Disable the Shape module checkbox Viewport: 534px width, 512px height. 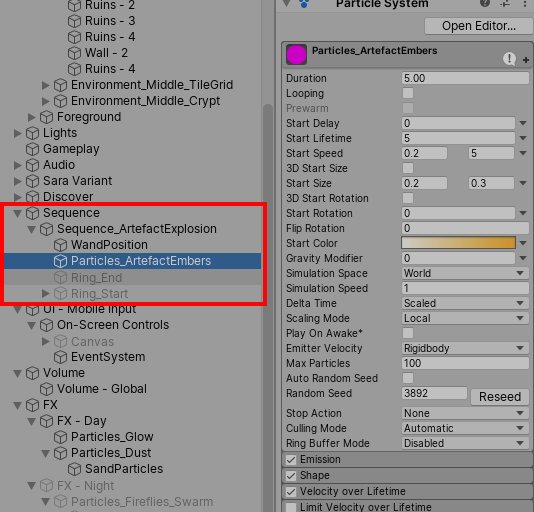point(291,476)
